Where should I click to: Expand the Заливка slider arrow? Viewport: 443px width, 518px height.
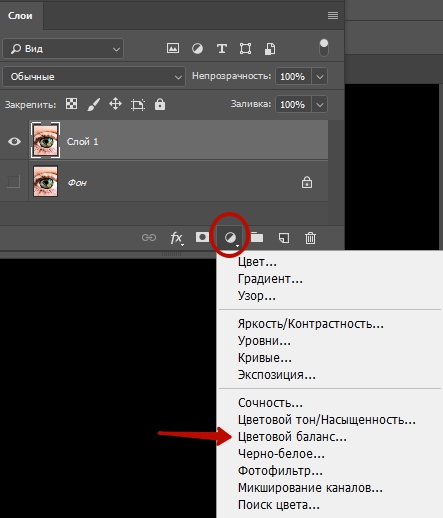click(x=320, y=105)
